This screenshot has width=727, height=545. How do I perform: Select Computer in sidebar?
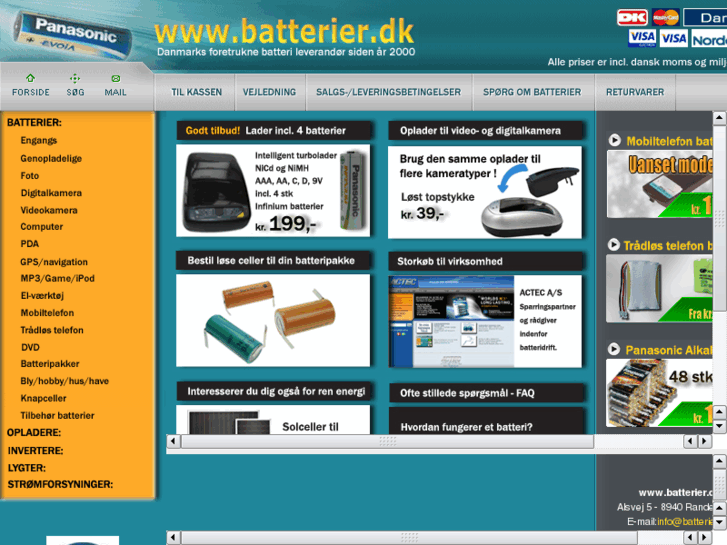pos(42,227)
